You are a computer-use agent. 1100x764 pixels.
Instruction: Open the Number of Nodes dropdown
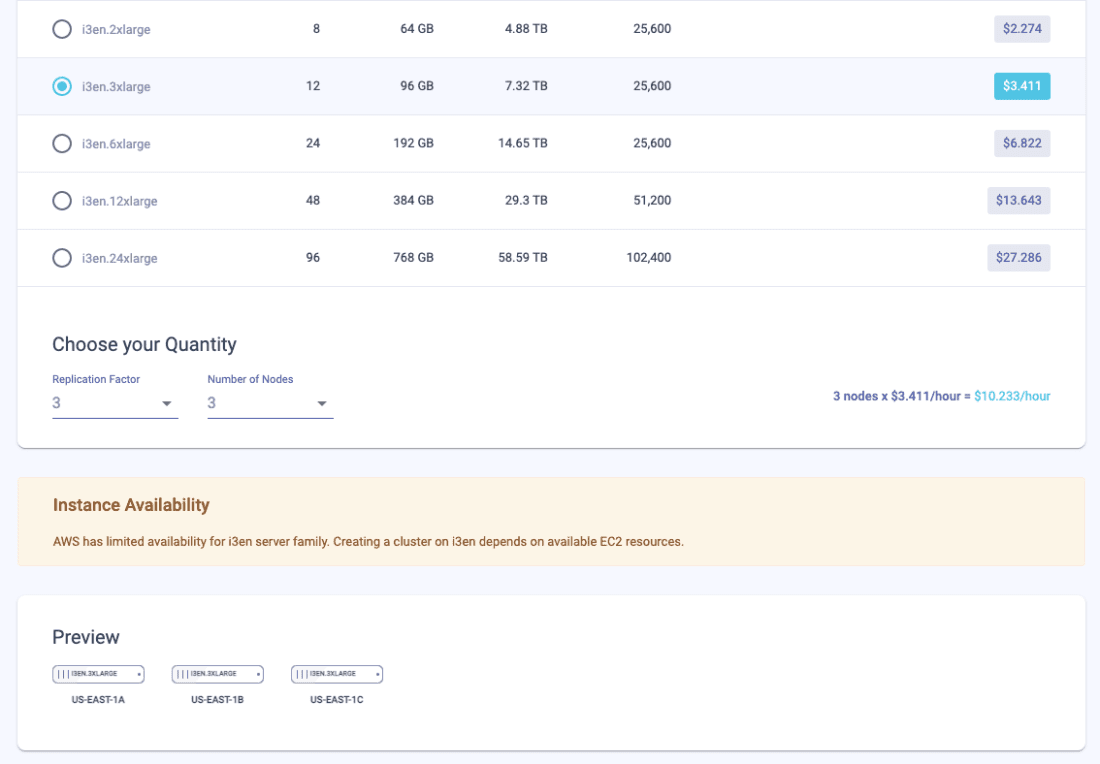click(321, 403)
